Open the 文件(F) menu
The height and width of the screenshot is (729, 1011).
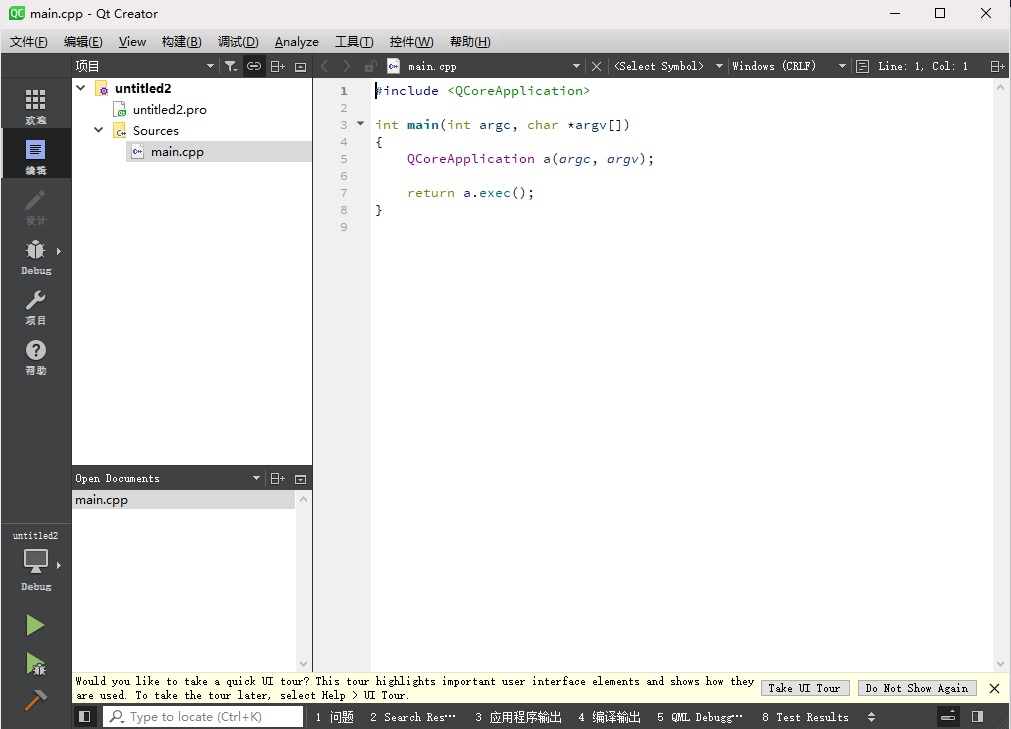[x=29, y=42]
